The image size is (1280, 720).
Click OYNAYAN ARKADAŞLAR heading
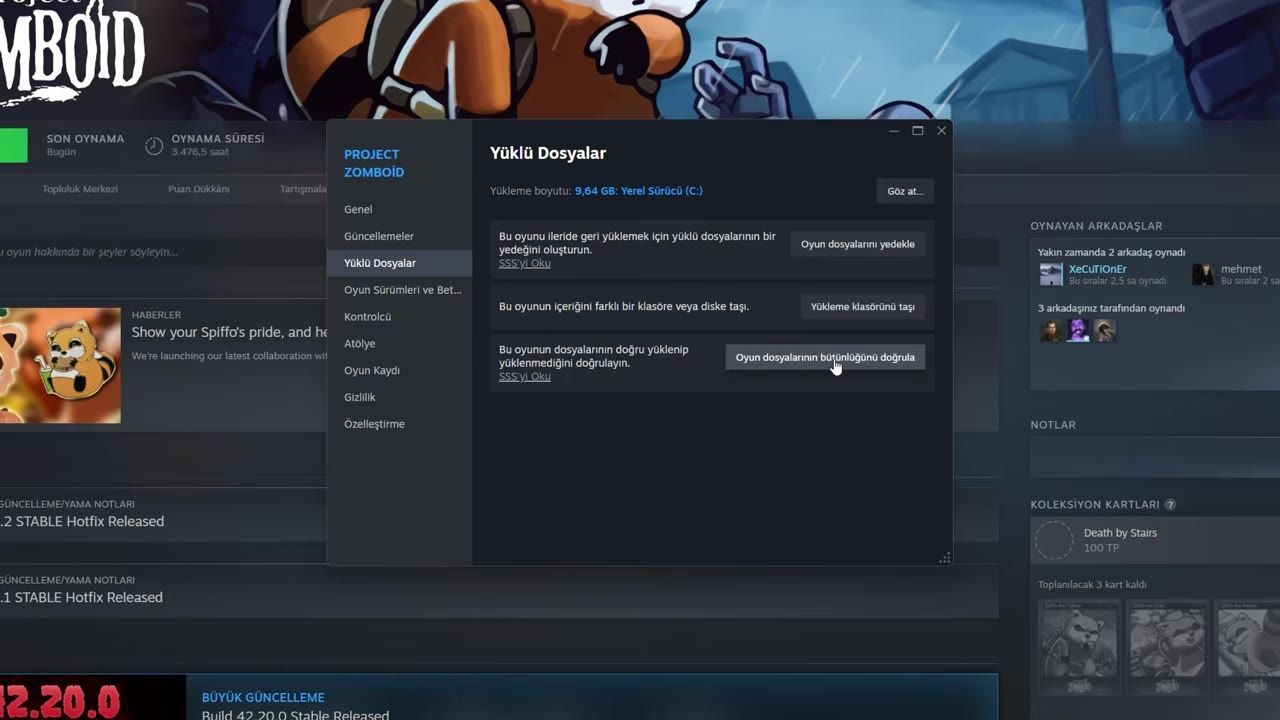point(1096,226)
